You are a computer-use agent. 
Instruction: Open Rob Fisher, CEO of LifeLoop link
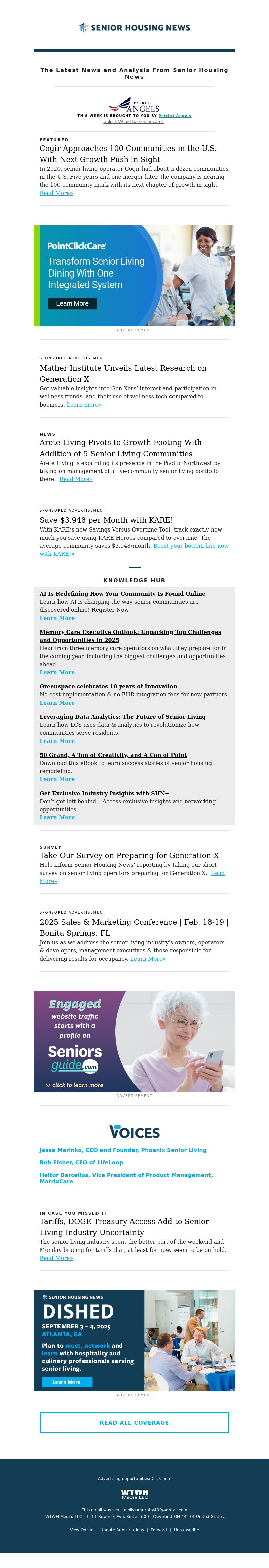coord(82,1162)
